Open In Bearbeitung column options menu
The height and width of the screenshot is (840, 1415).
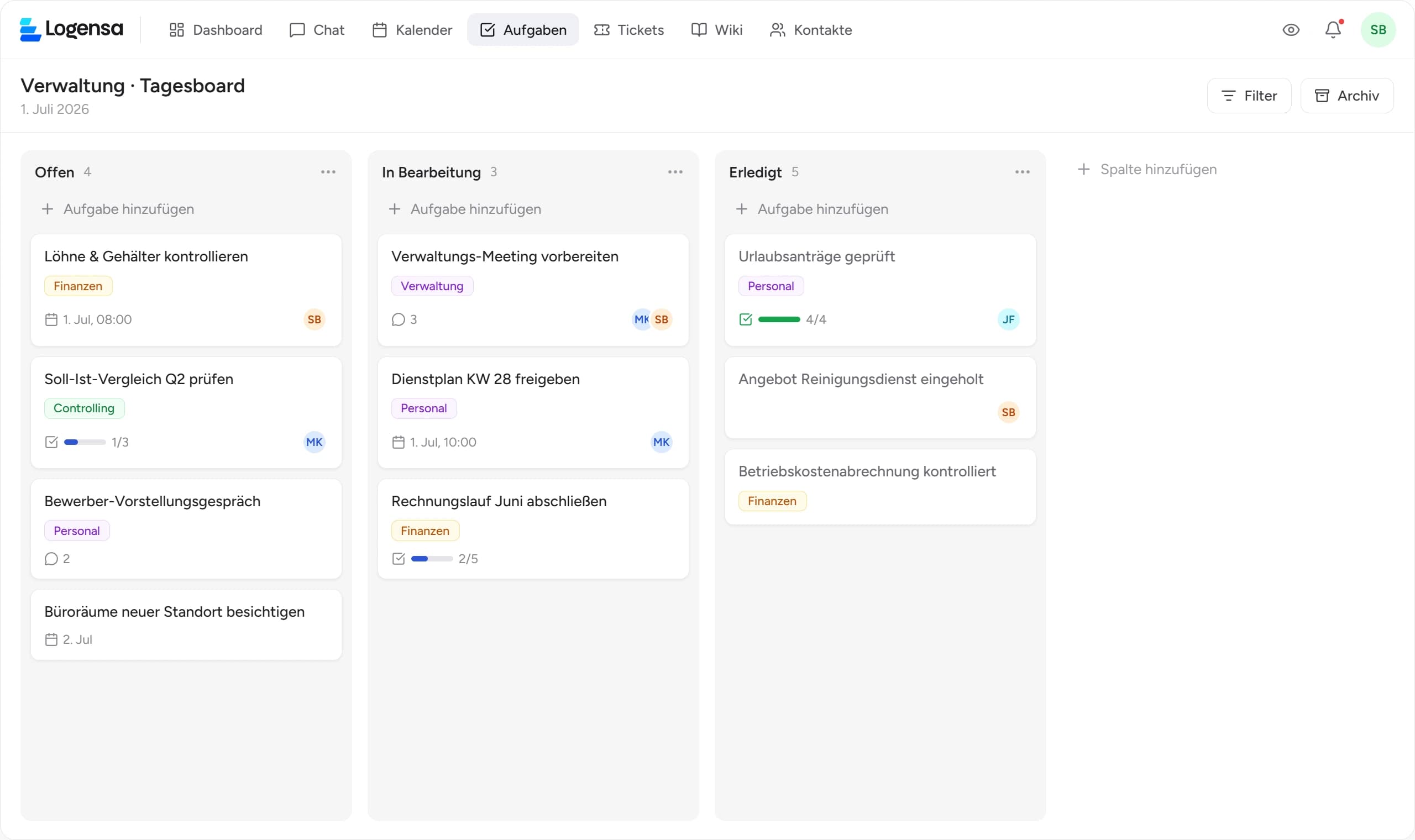point(675,171)
